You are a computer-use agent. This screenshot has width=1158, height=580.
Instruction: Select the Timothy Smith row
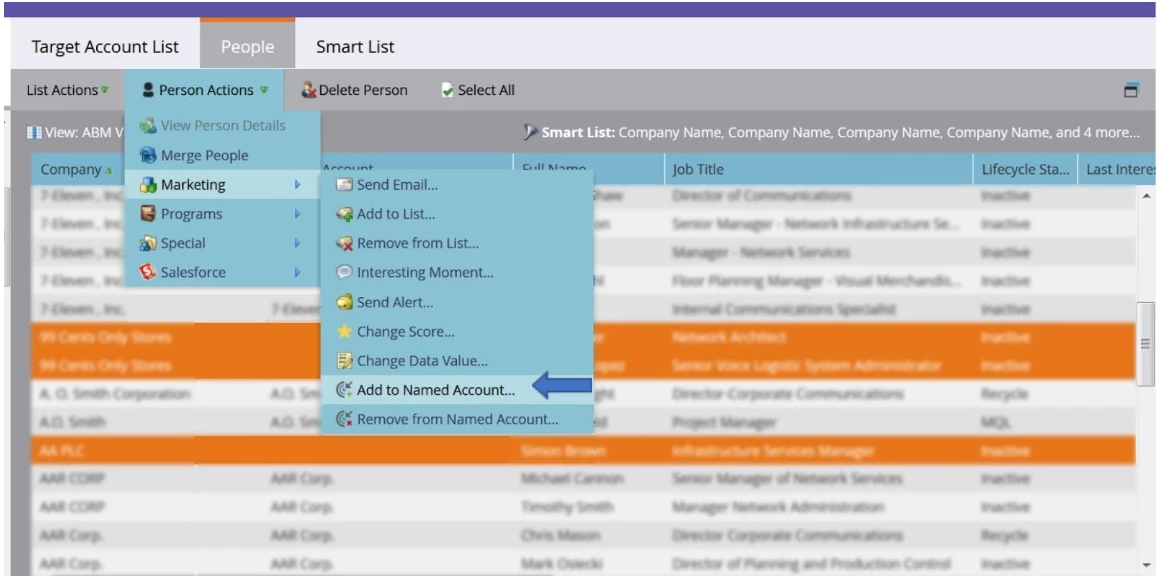tap(583, 508)
